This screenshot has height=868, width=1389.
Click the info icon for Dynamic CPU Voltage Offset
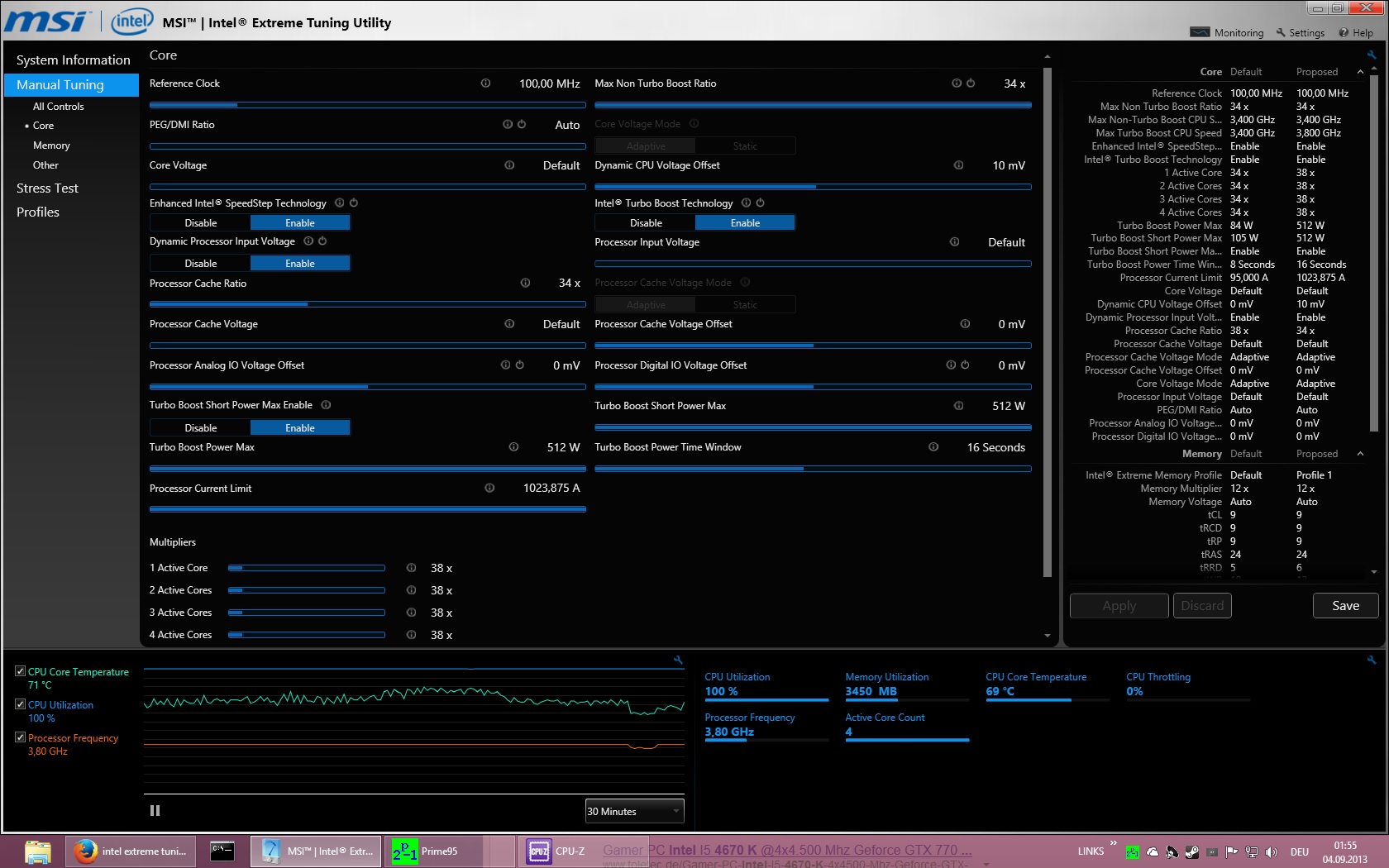[x=958, y=165]
